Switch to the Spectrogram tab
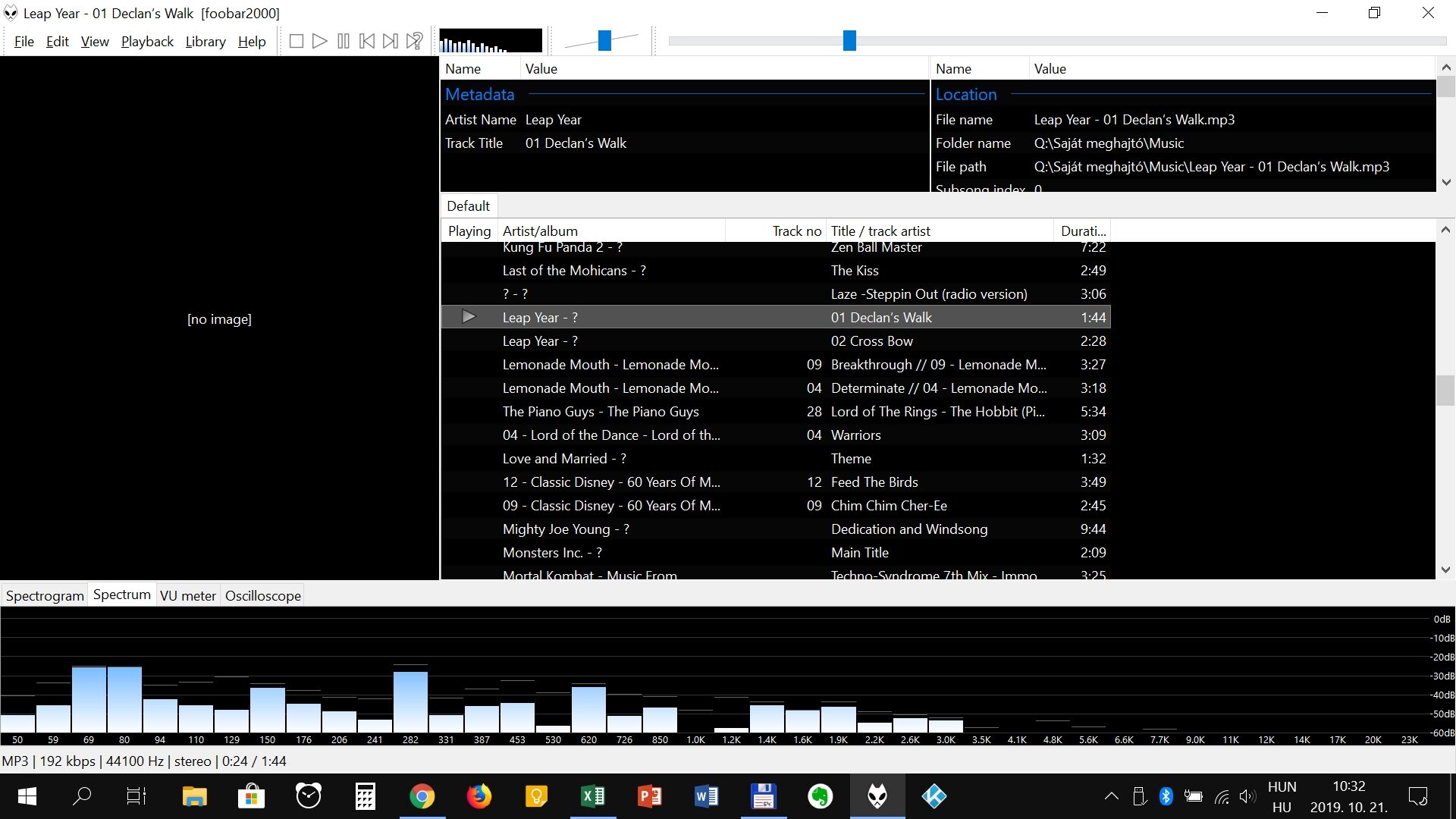 point(45,596)
